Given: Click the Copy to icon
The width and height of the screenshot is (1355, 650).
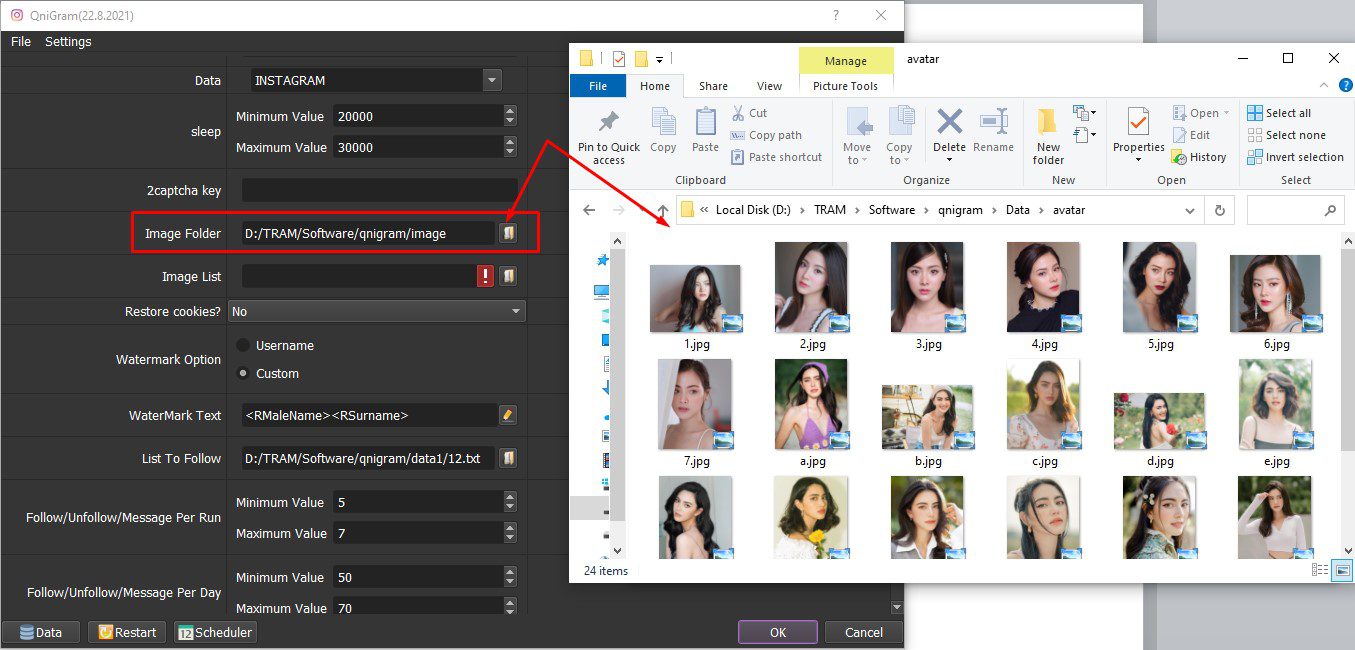Looking at the screenshot, I should pyautogui.click(x=900, y=134).
